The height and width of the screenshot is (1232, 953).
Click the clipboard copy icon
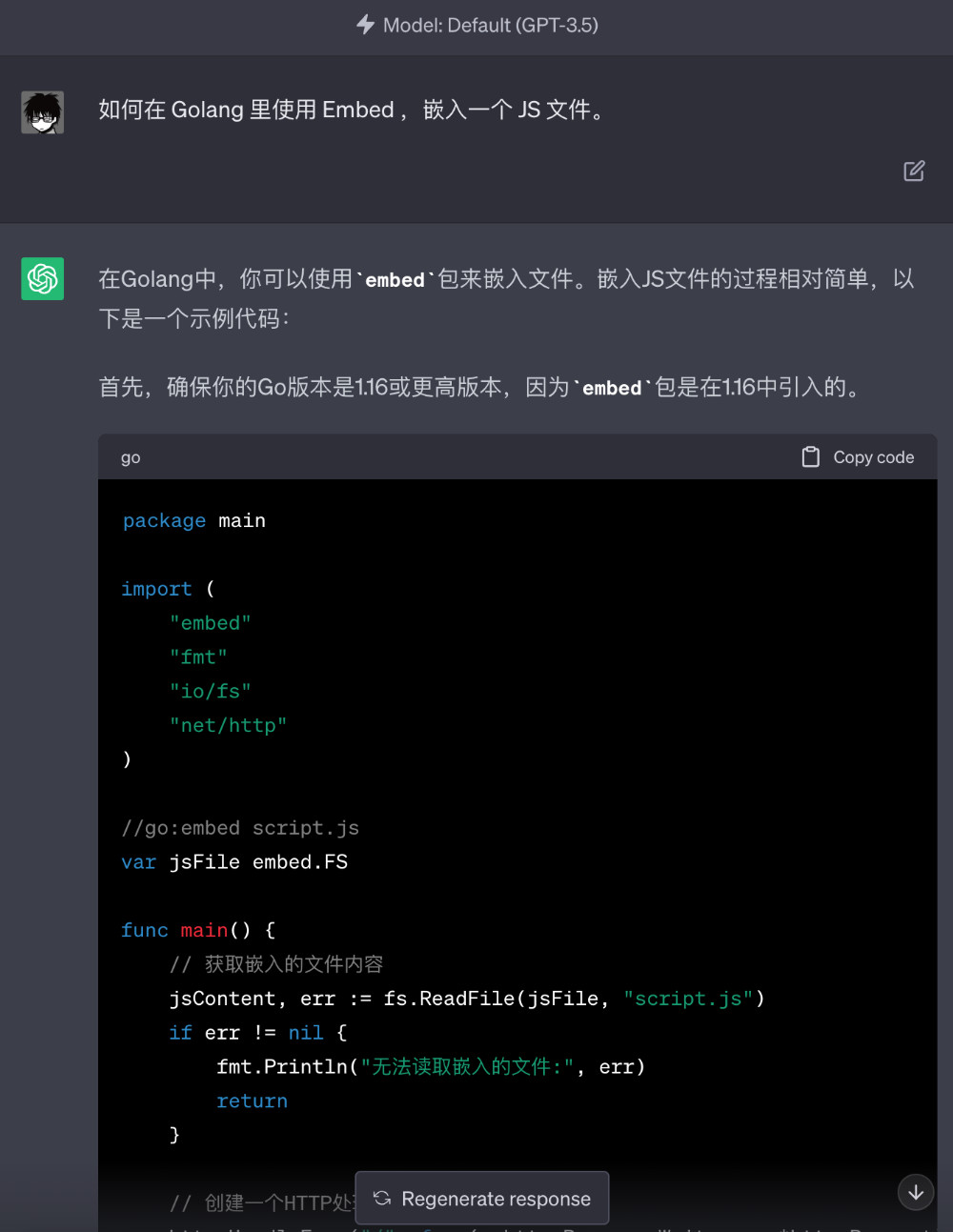coord(810,457)
